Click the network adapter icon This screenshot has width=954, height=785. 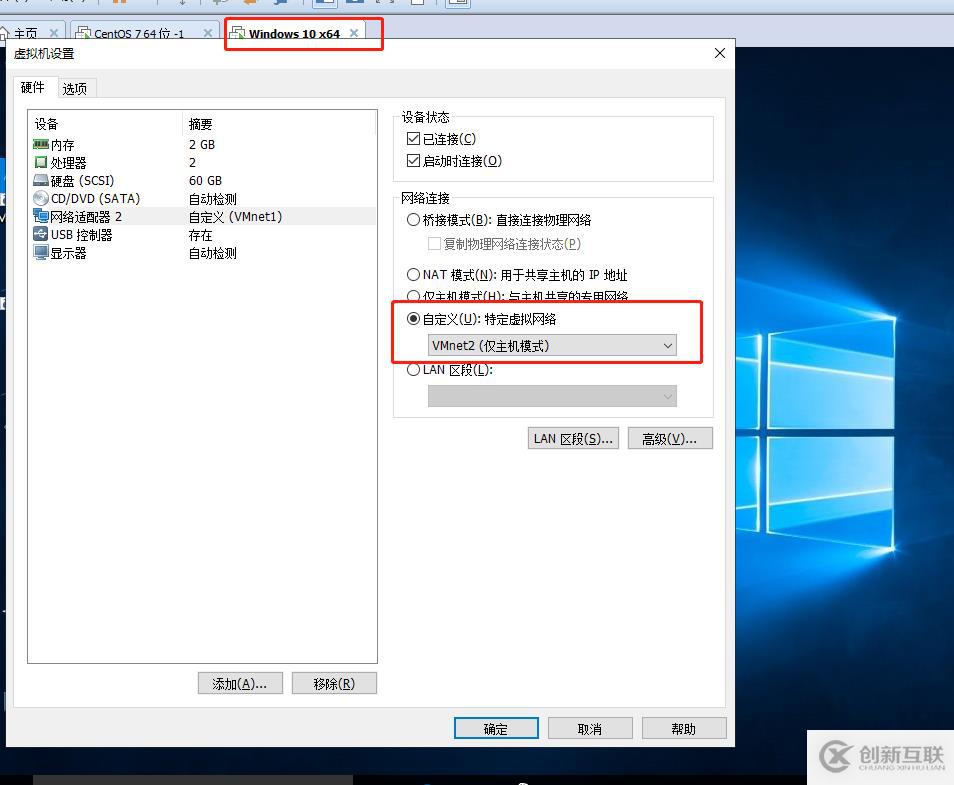point(41,216)
